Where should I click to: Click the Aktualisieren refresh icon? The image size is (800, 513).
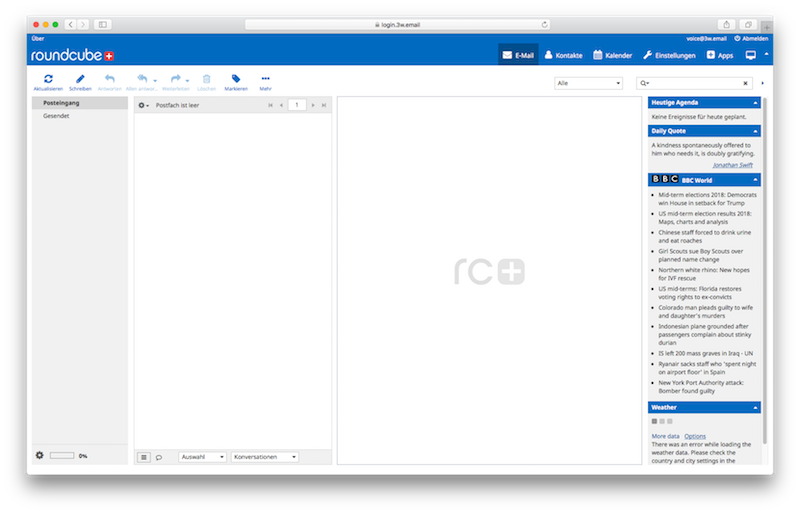click(48, 78)
